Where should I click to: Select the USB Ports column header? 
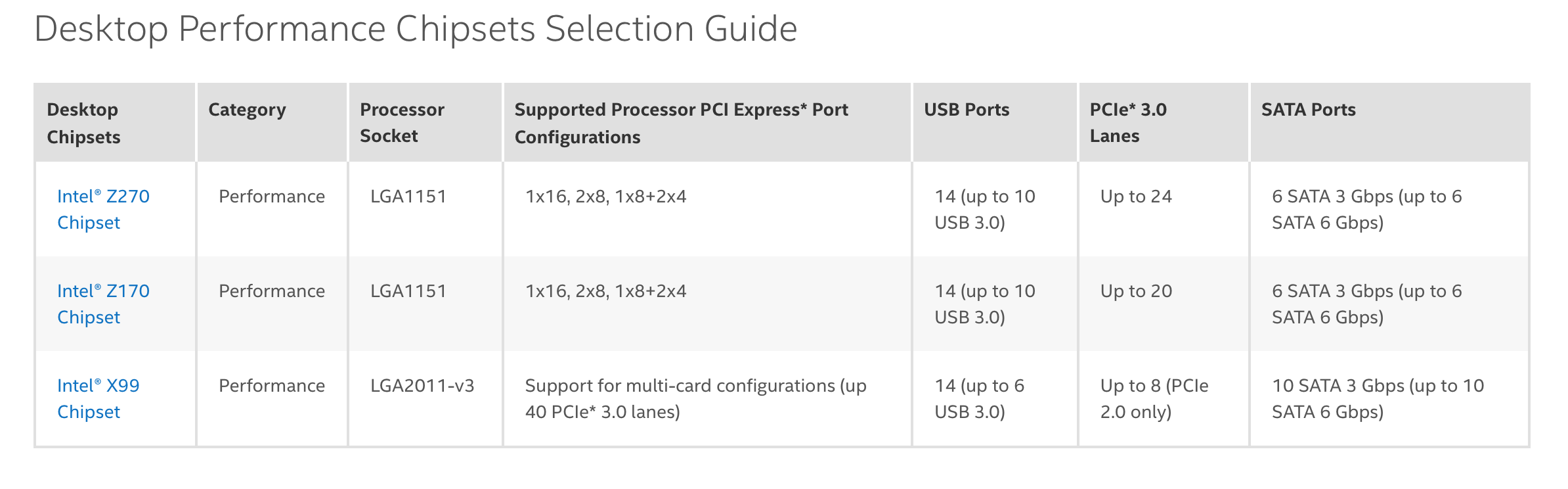967,110
